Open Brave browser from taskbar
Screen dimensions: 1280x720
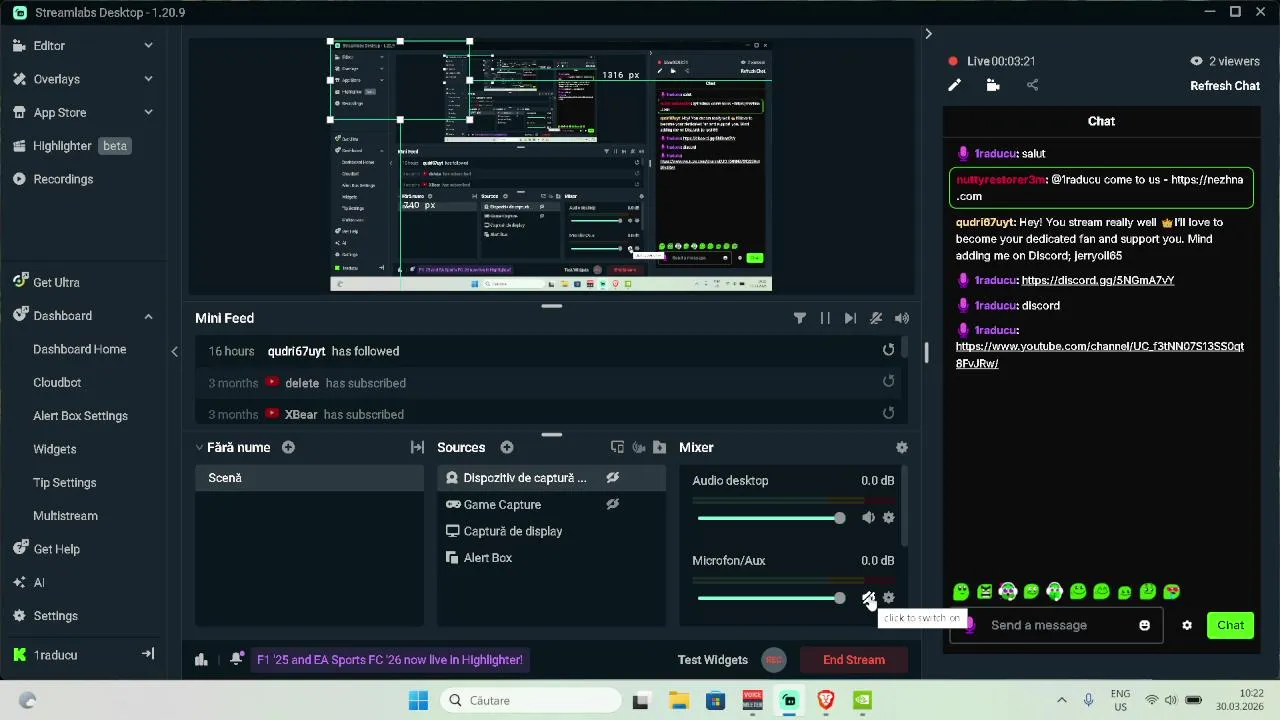(826, 700)
